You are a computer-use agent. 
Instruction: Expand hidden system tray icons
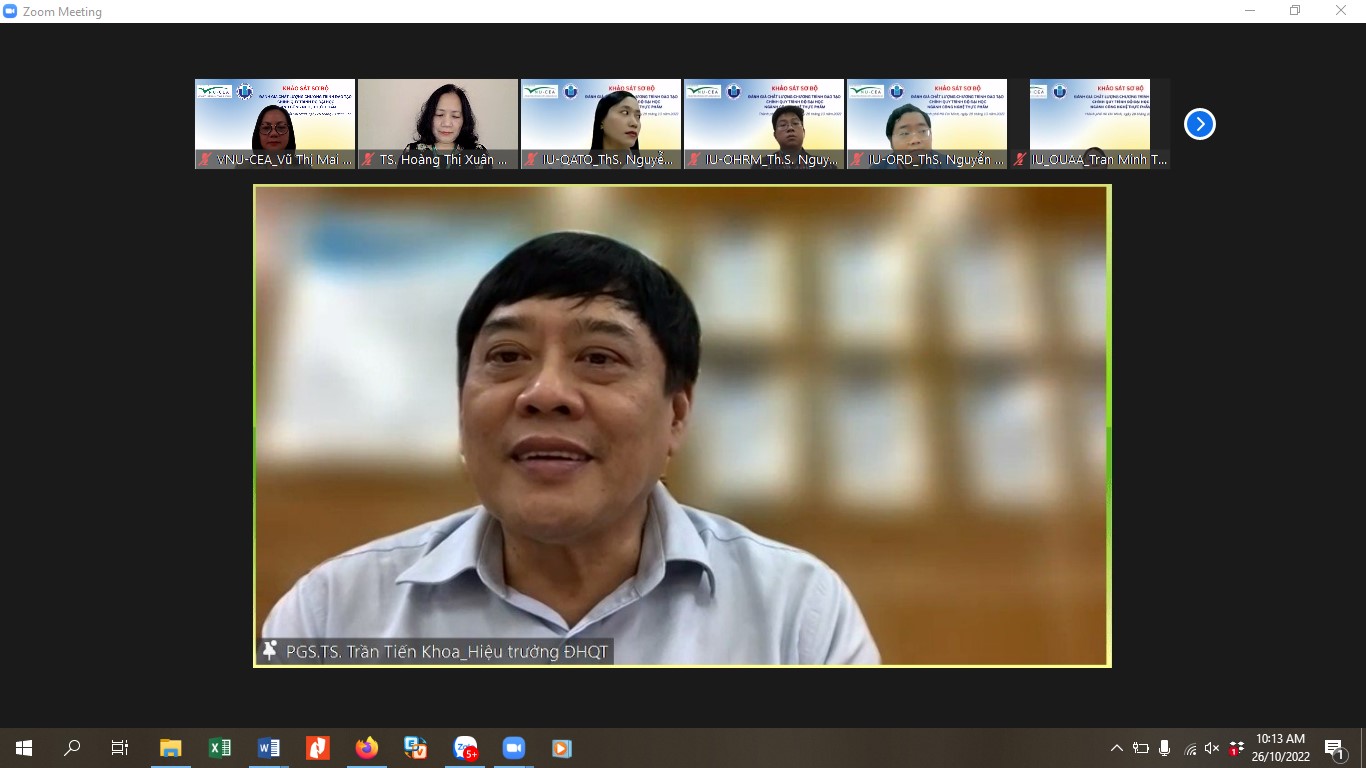click(x=1117, y=748)
